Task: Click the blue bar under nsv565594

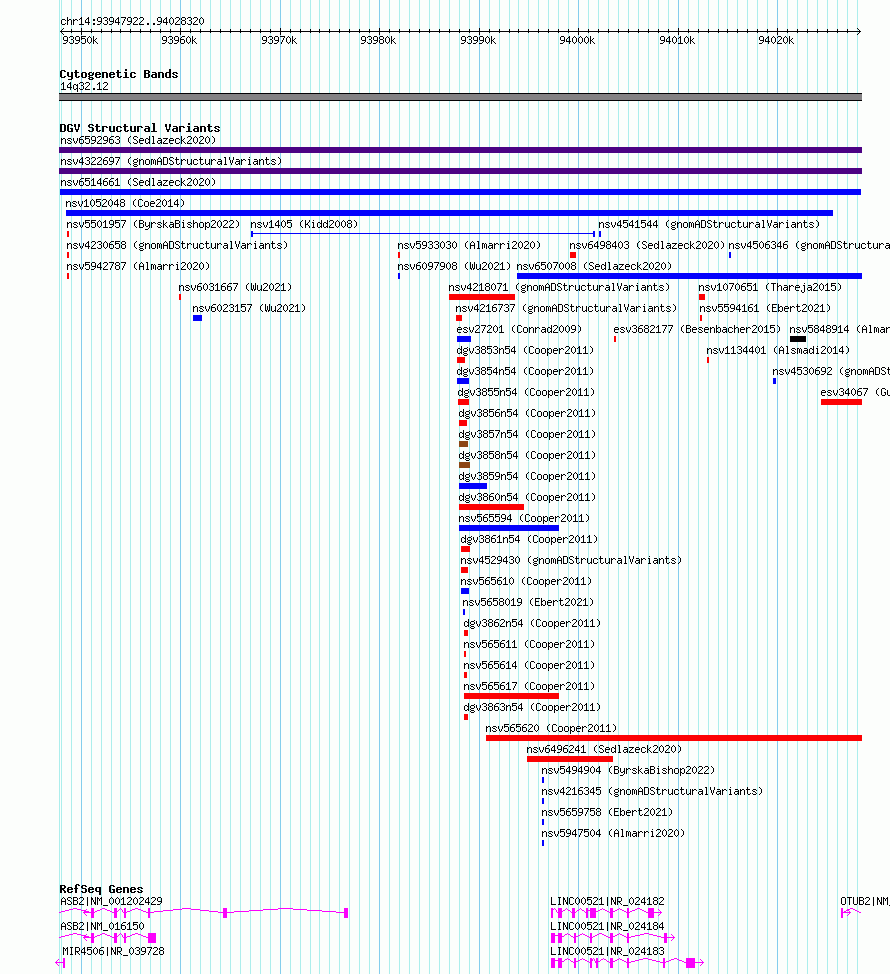Action: click(x=509, y=528)
